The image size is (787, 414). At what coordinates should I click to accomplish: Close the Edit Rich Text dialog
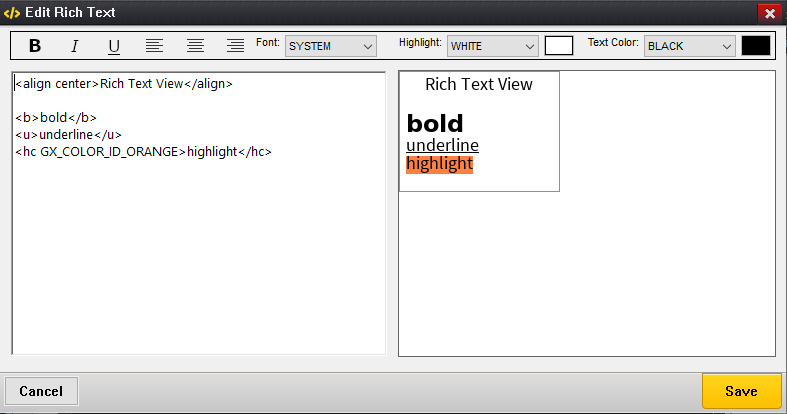point(769,13)
